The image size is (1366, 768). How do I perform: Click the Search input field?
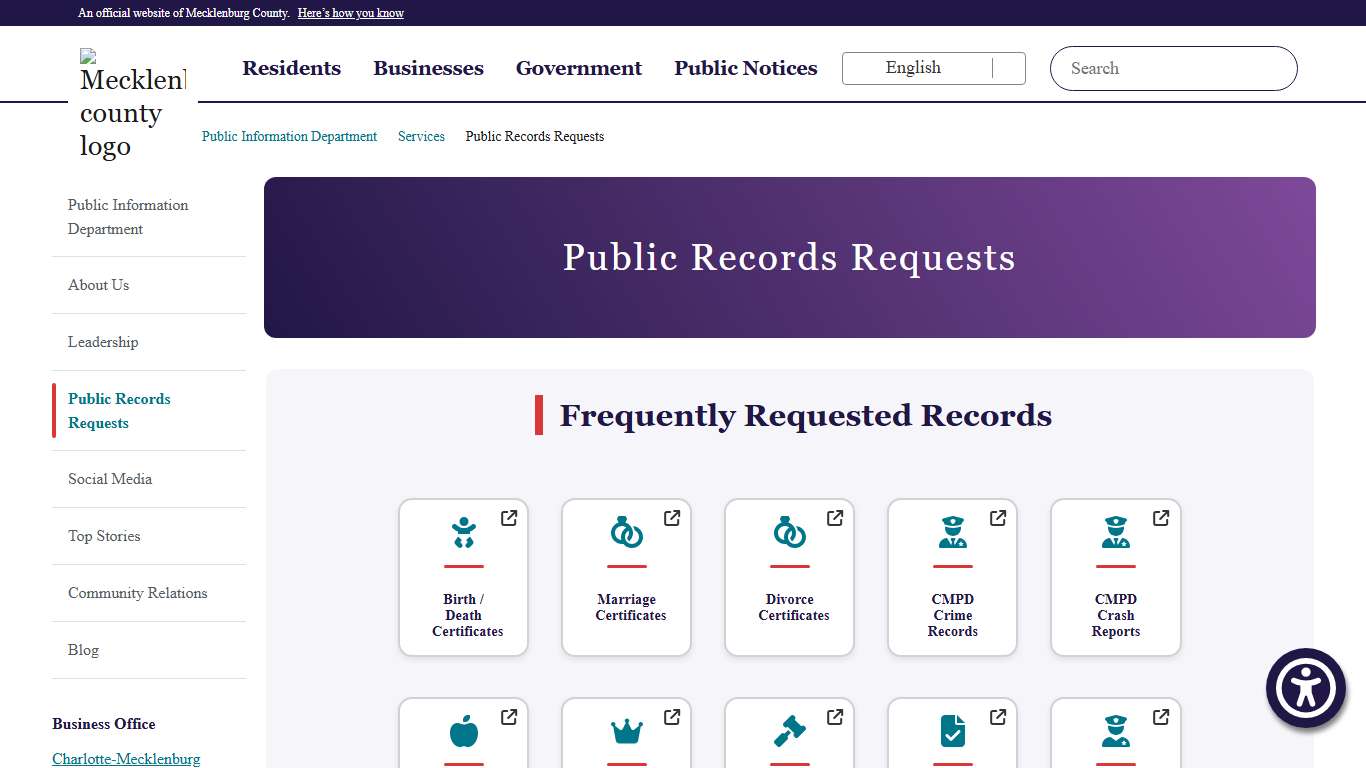click(x=1174, y=68)
